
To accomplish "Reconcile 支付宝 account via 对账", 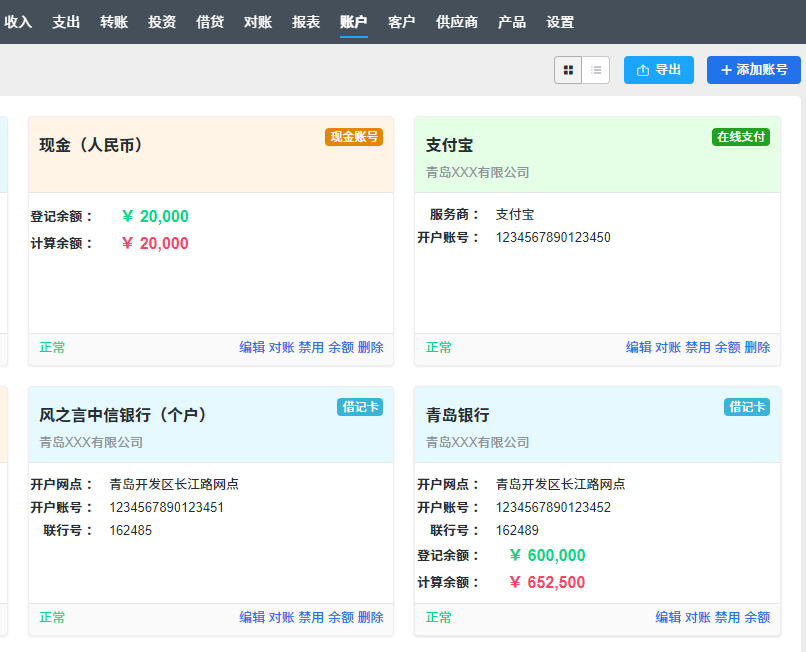I will point(668,348).
